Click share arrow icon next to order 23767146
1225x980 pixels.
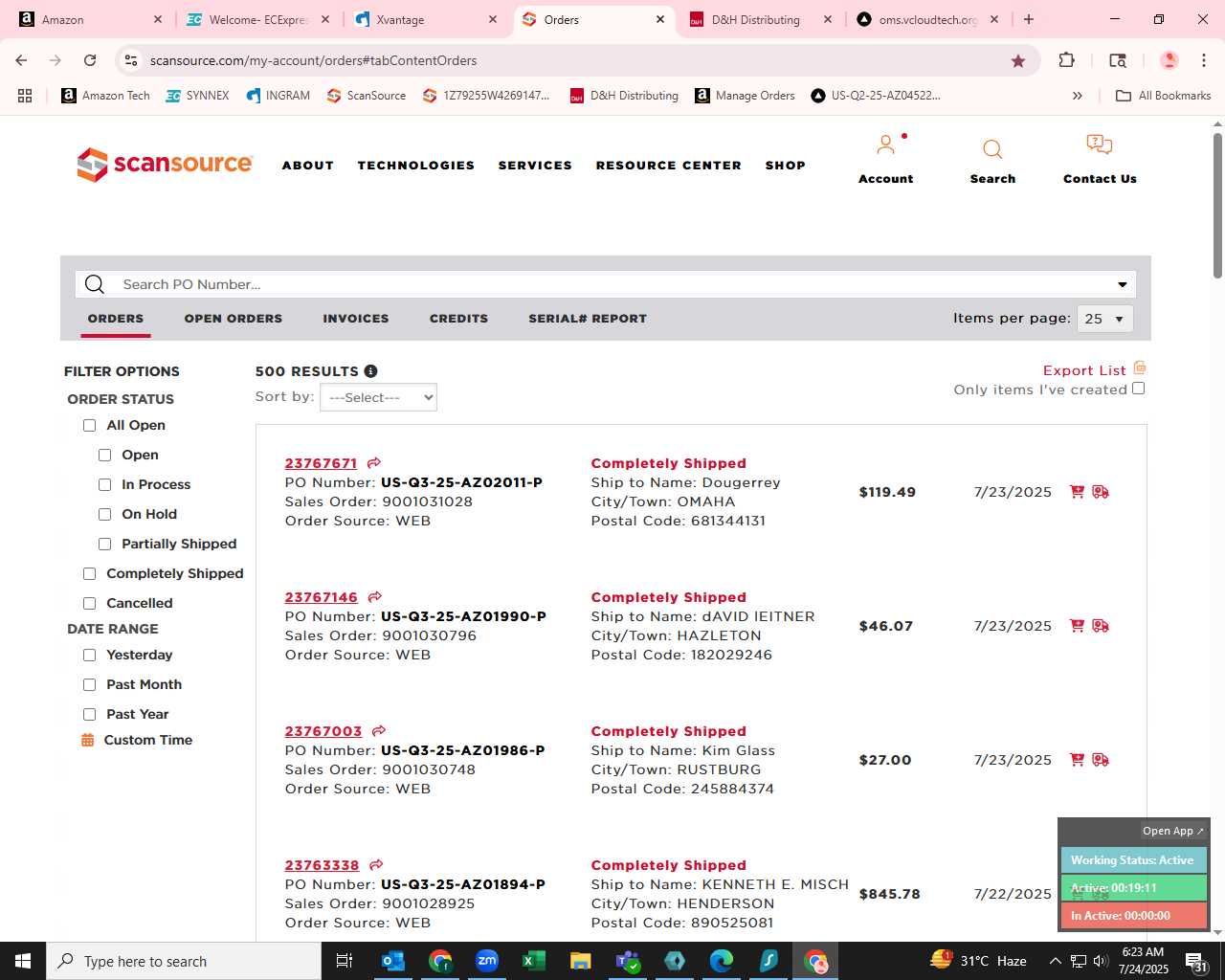pos(375,597)
